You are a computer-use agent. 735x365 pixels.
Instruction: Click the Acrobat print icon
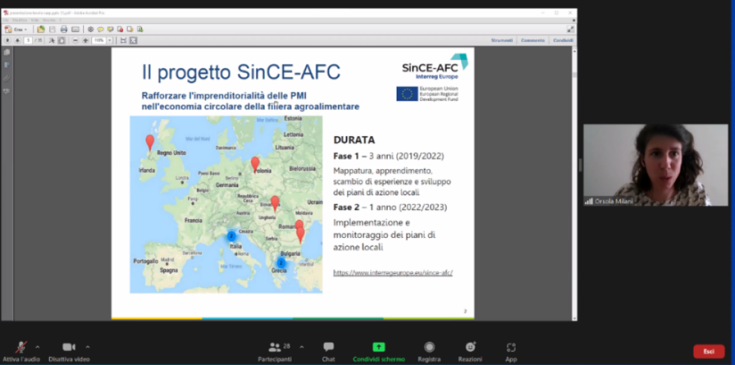coord(64,29)
